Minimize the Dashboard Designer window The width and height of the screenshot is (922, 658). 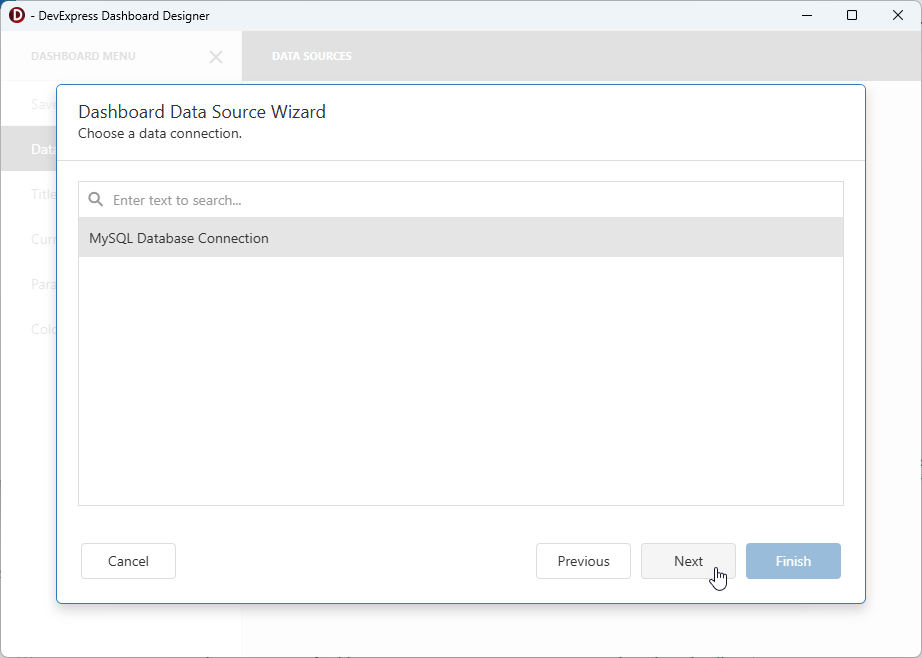click(806, 15)
